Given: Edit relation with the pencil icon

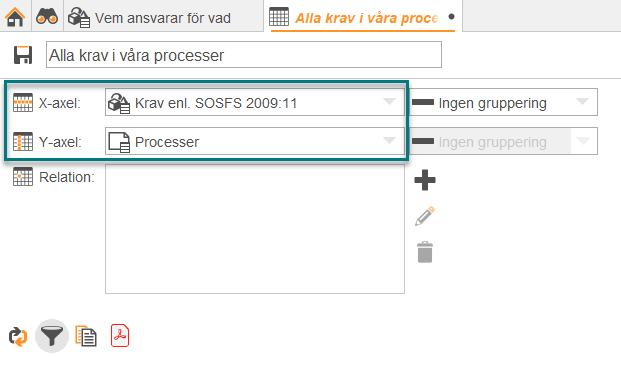Looking at the screenshot, I should click(x=425, y=216).
